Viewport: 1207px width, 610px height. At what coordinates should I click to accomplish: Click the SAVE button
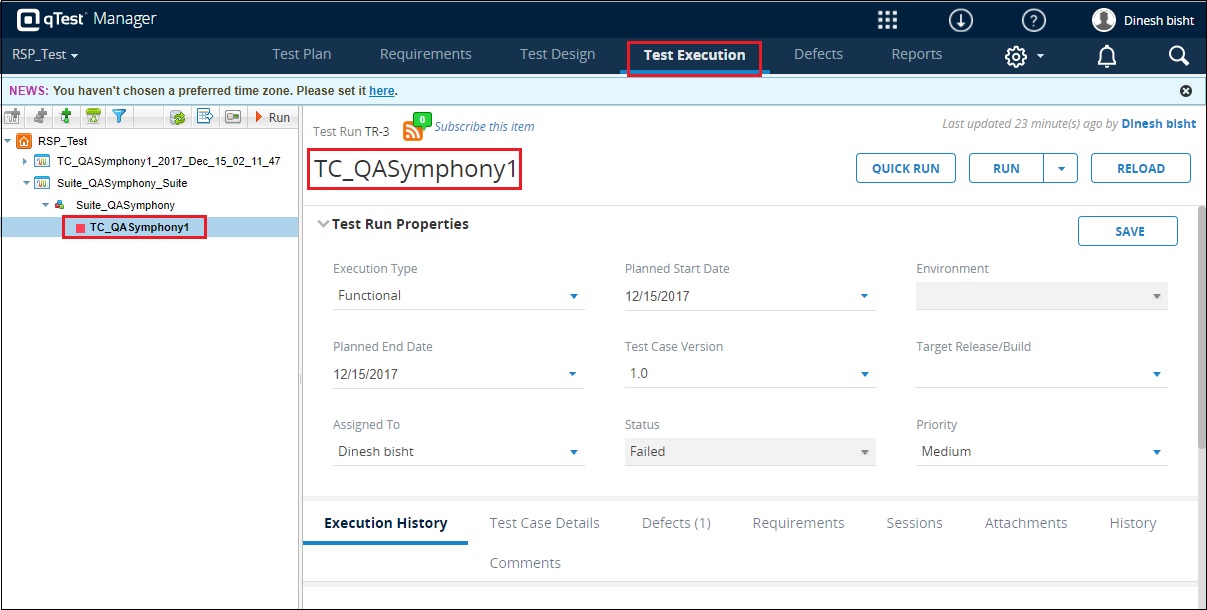[1128, 231]
